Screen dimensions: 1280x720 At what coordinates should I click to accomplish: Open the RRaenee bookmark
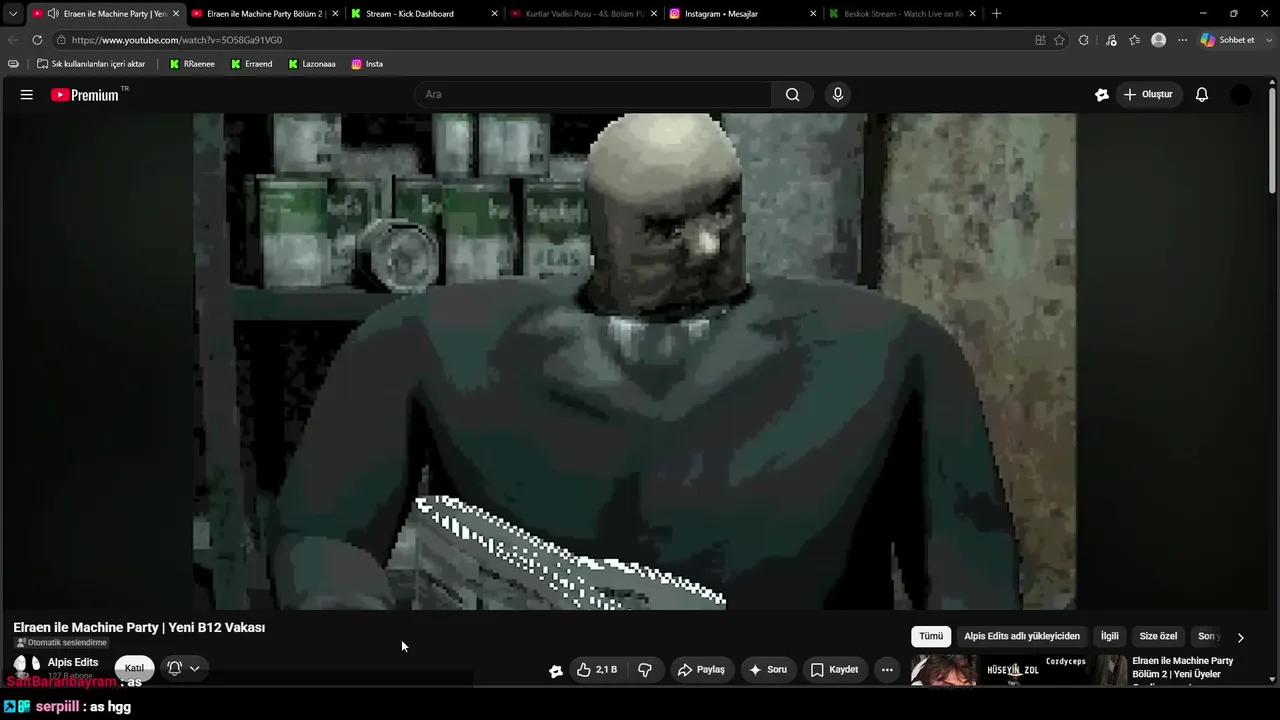point(192,64)
